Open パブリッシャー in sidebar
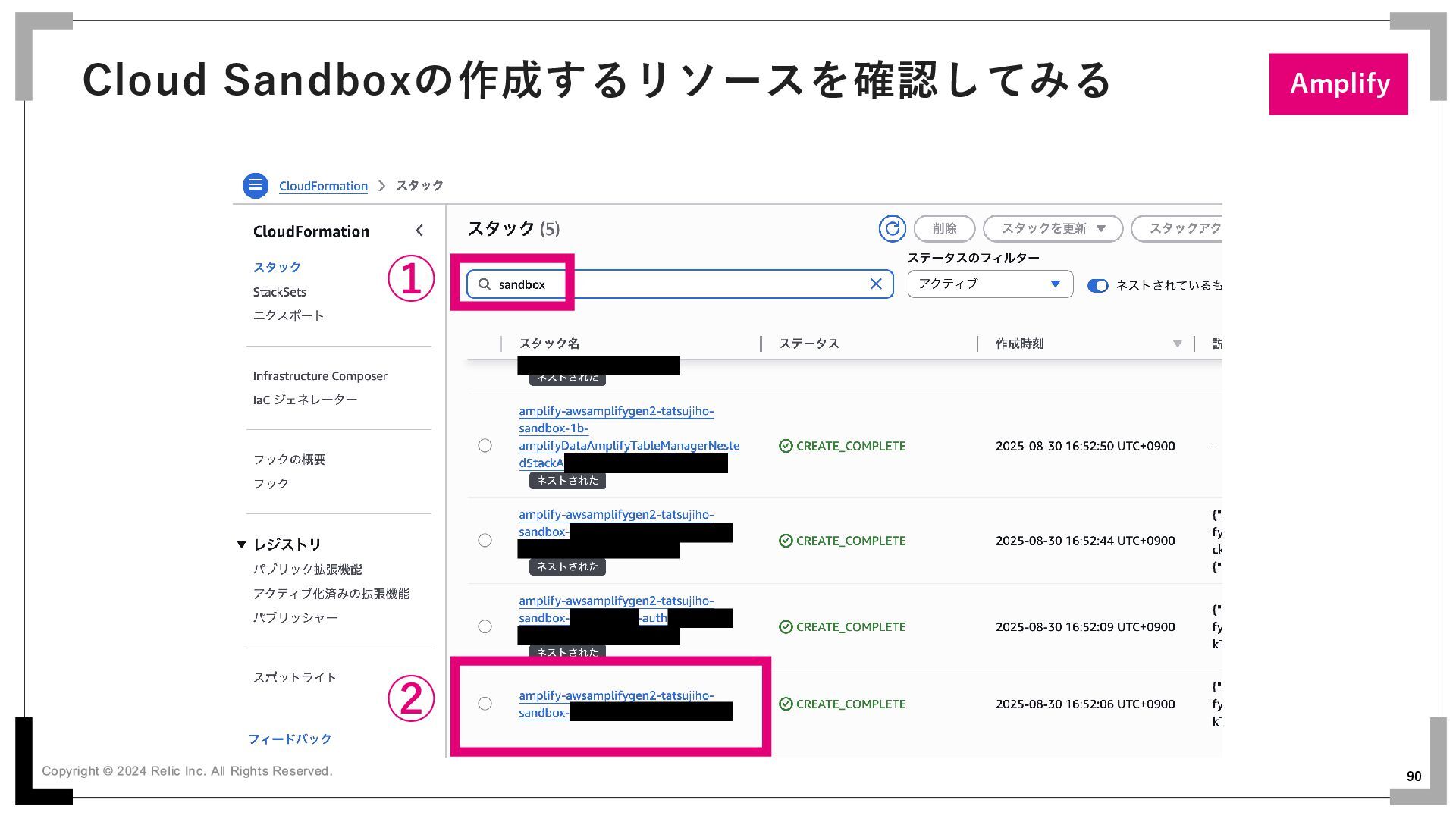 pos(295,618)
